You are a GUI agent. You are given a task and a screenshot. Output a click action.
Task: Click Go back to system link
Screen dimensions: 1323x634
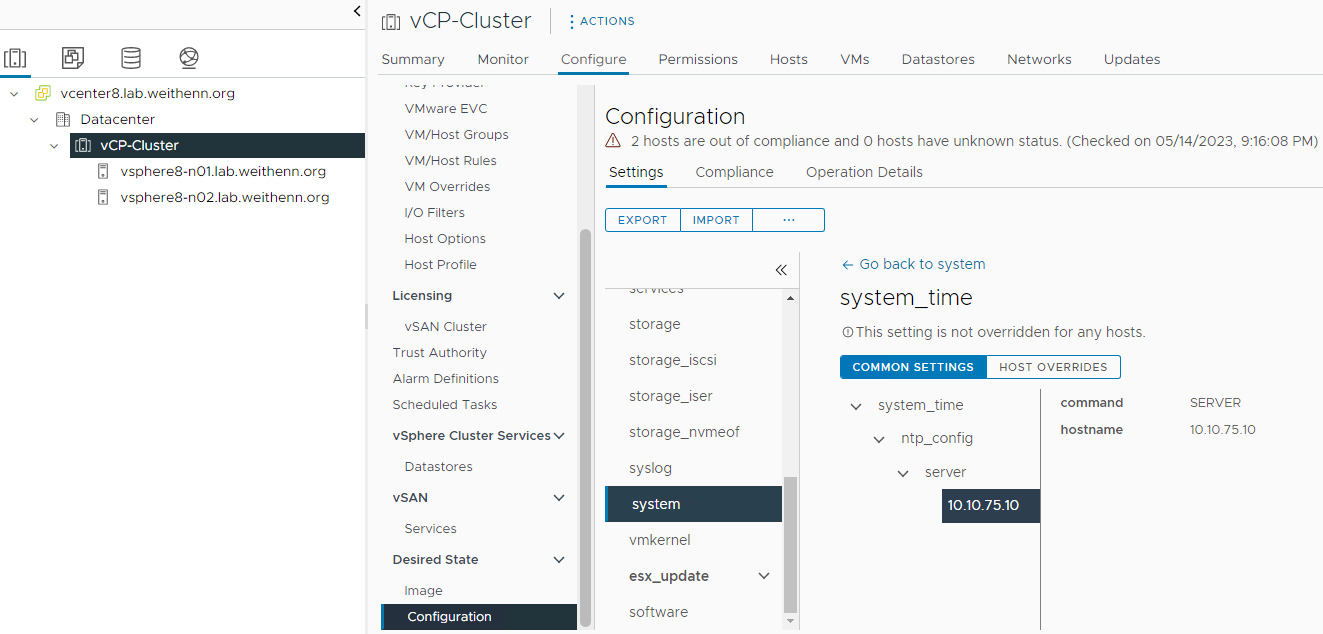913,264
